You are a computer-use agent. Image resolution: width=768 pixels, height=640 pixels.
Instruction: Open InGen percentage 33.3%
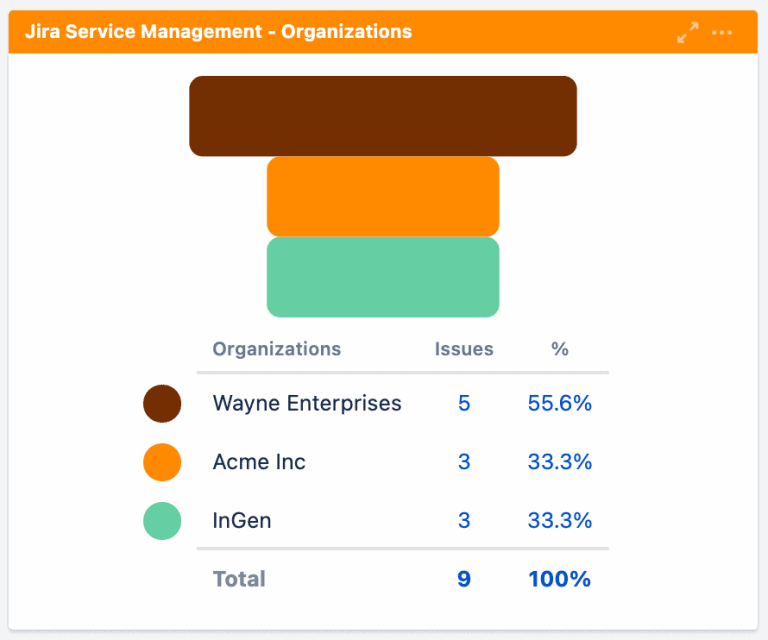pos(560,520)
